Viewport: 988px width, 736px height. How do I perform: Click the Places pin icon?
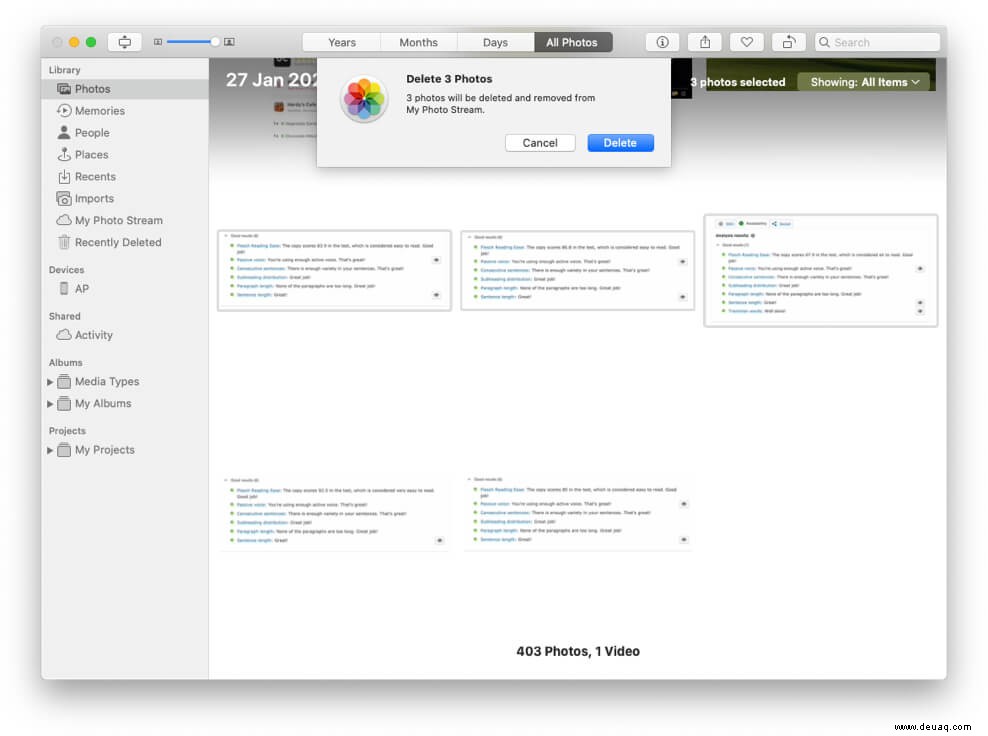[64, 154]
